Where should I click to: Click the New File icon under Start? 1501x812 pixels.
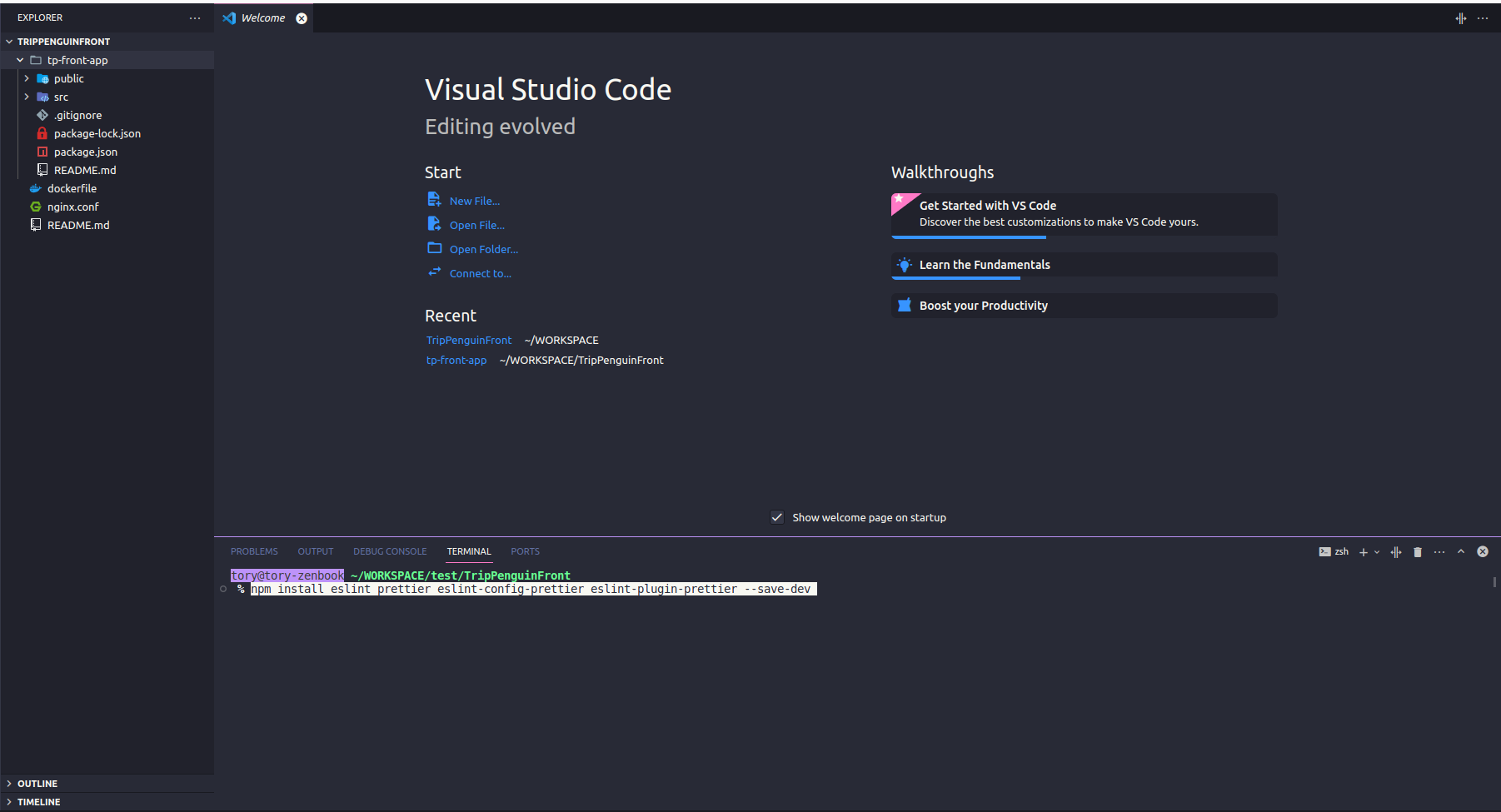pos(434,200)
